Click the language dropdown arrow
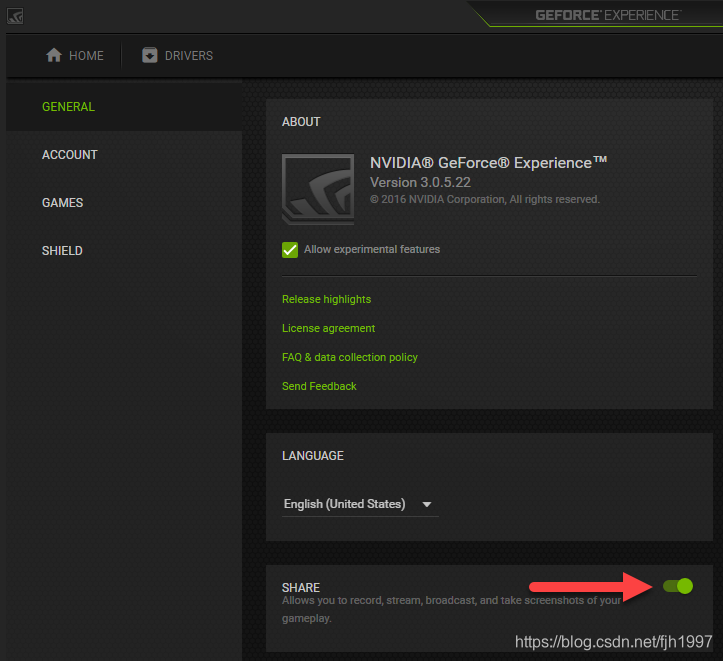The image size is (723, 661). click(427, 505)
